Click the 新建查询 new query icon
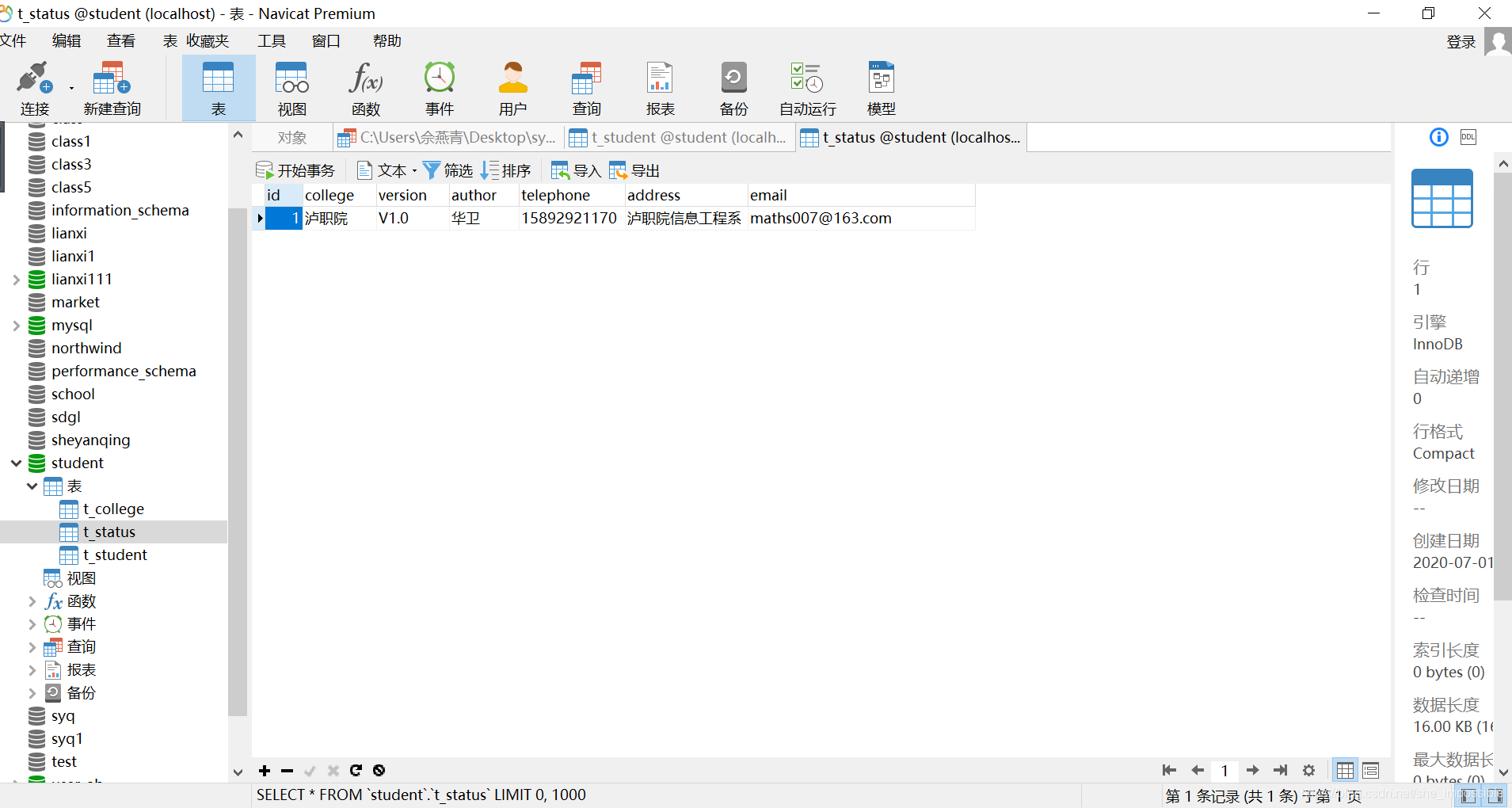The width and height of the screenshot is (1512, 808). pyautogui.click(x=112, y=89)
